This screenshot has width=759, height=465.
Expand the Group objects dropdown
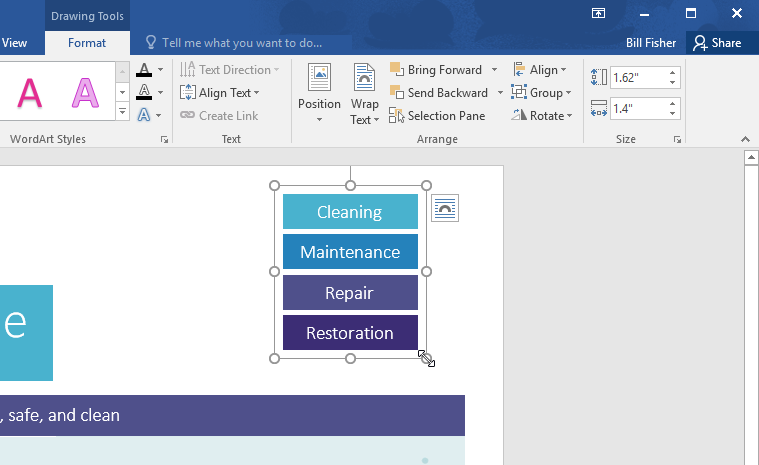[x=540, y=93]
